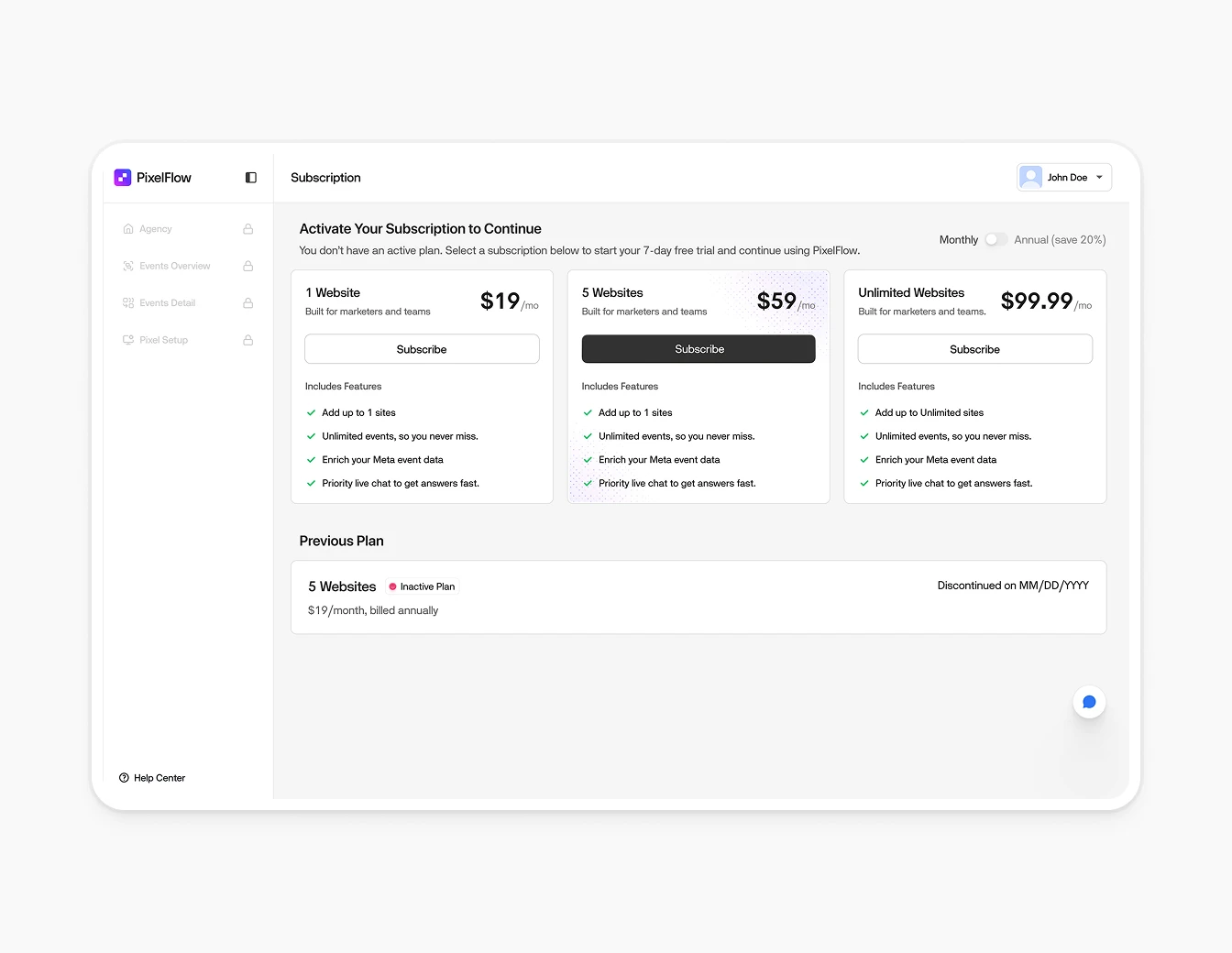Select the Pixel Setup icon
Image resolution: width=1232 pixels, height=953 pixels.
coord(127,339)
